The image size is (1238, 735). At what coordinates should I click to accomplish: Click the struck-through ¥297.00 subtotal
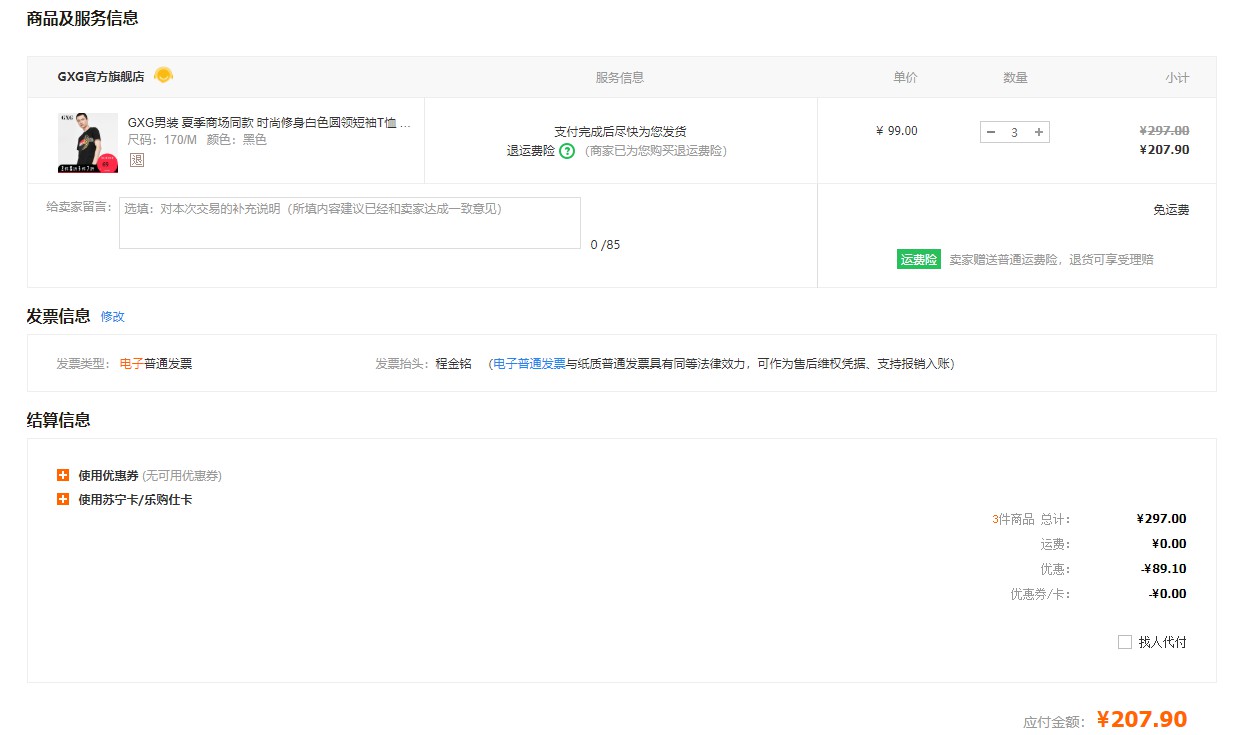click(1164, 130)
